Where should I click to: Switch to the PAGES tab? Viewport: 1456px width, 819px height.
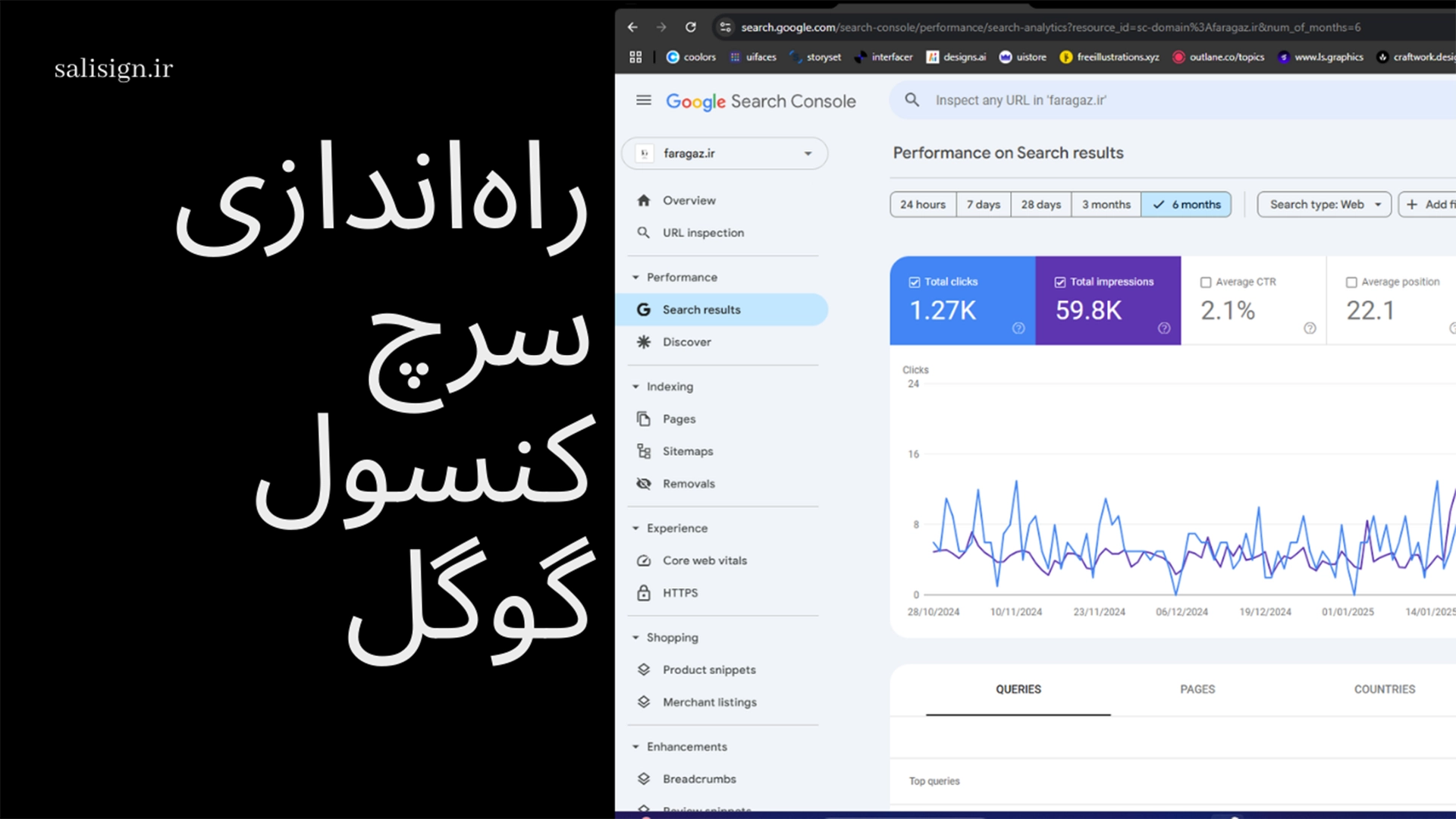tap(1197, 689)
